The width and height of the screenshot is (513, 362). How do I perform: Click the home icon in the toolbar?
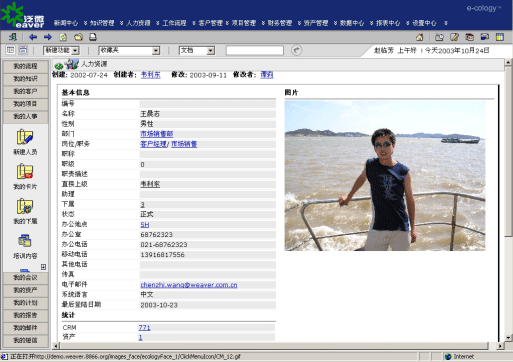click(420, 37)
